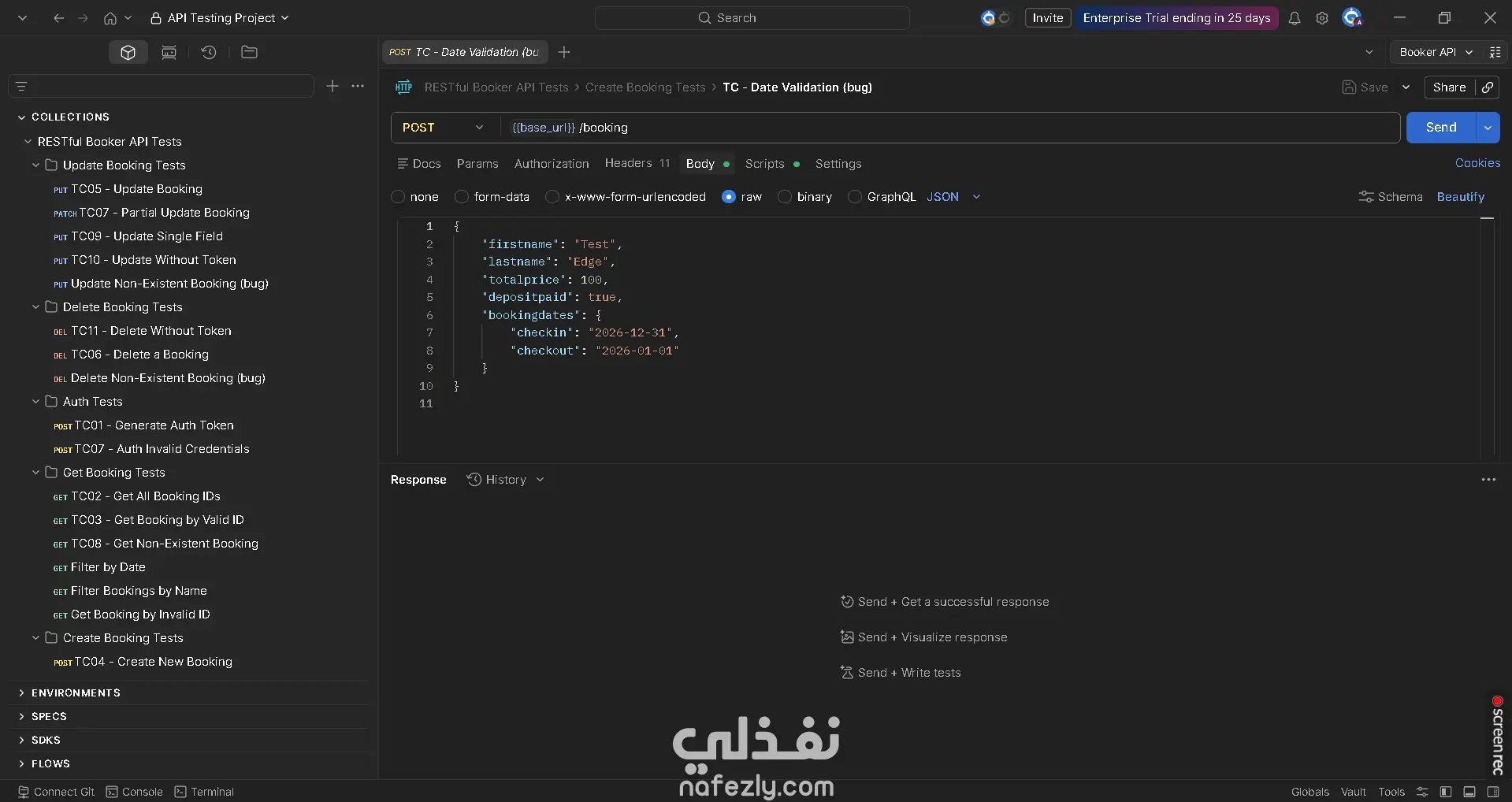Switch to the Params tab
Image resolution: width=1512 pixels, height=802 pixels.
coord(477,164)
